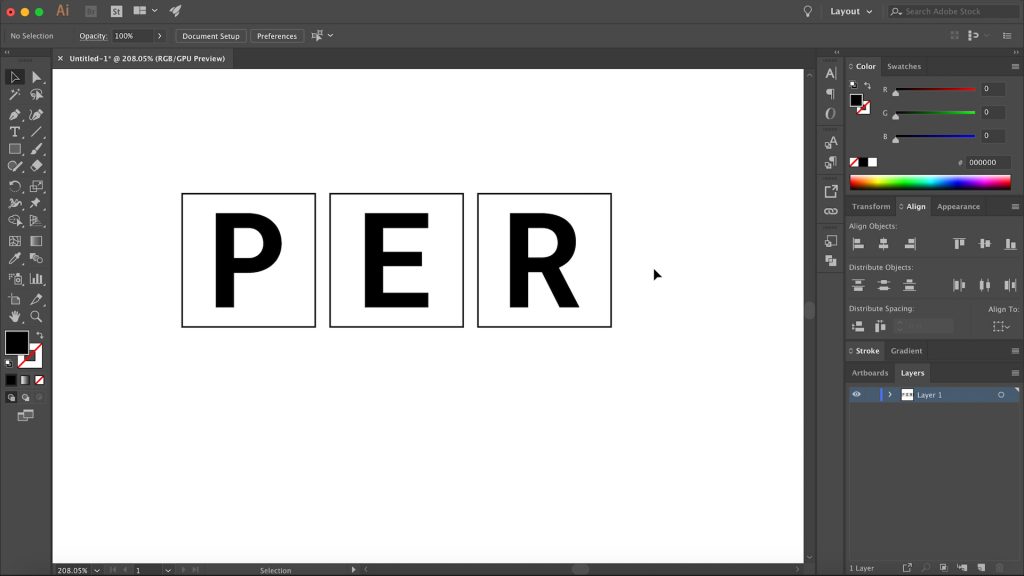Select the Column Graph tool
1024x576 pixels.
tap(37, 279)
